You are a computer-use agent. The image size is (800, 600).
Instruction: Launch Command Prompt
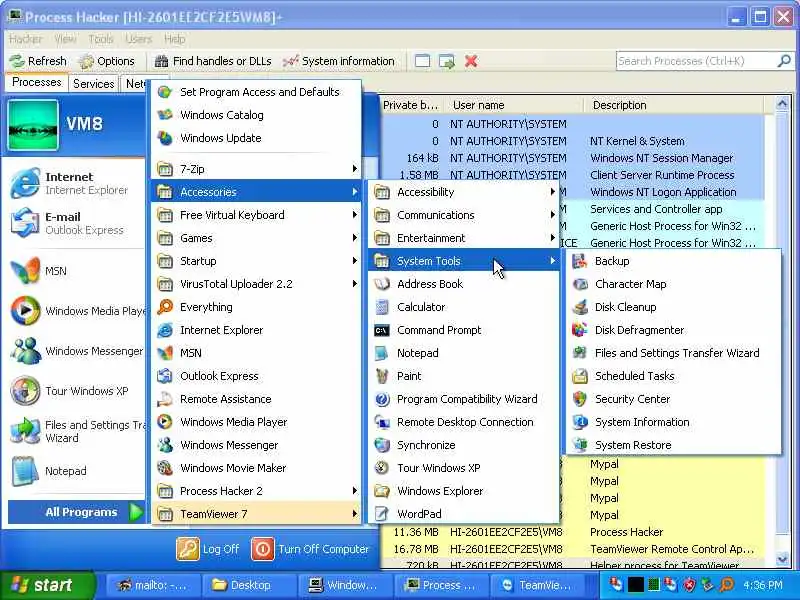pos(463,330)
